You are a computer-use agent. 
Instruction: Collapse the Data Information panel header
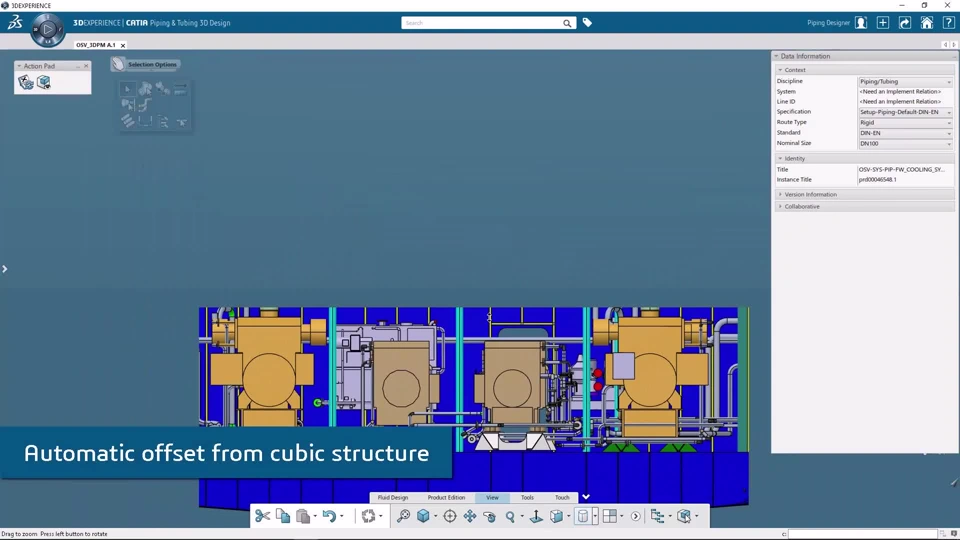[x=776, y=56]
